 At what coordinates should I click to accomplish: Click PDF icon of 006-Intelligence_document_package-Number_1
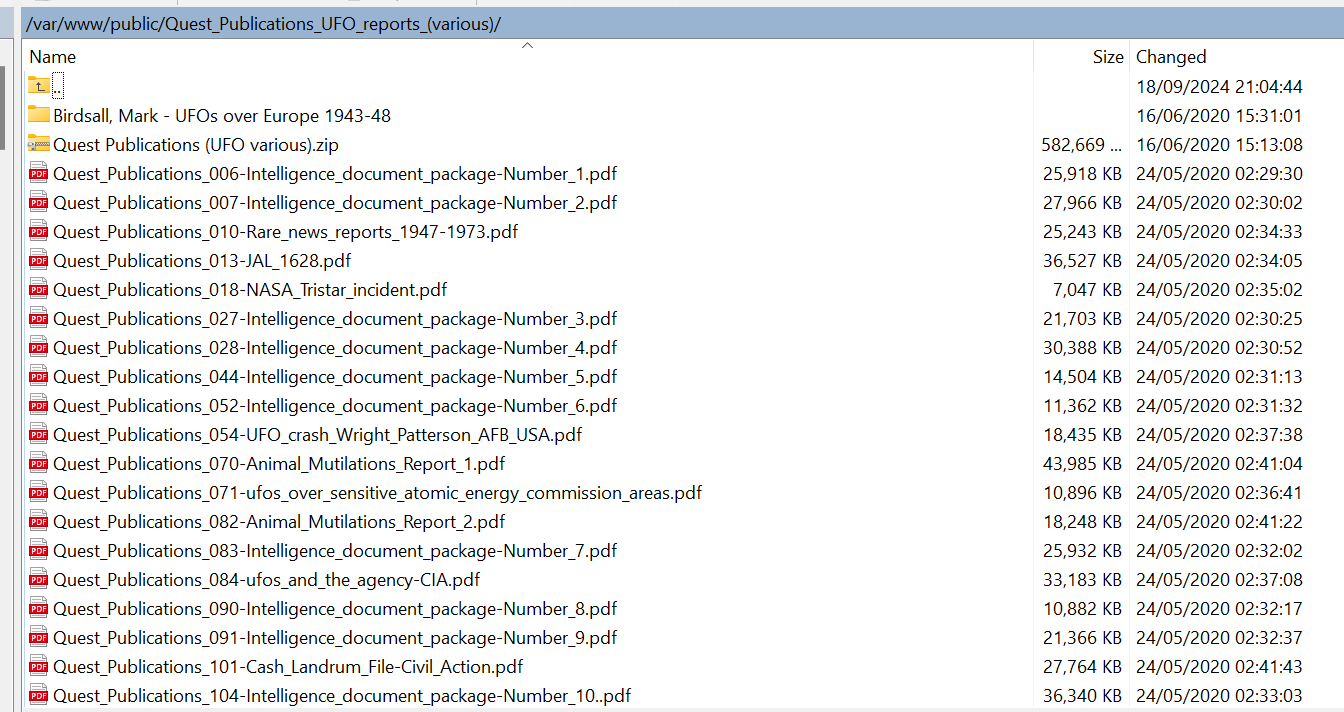(39, 173)
